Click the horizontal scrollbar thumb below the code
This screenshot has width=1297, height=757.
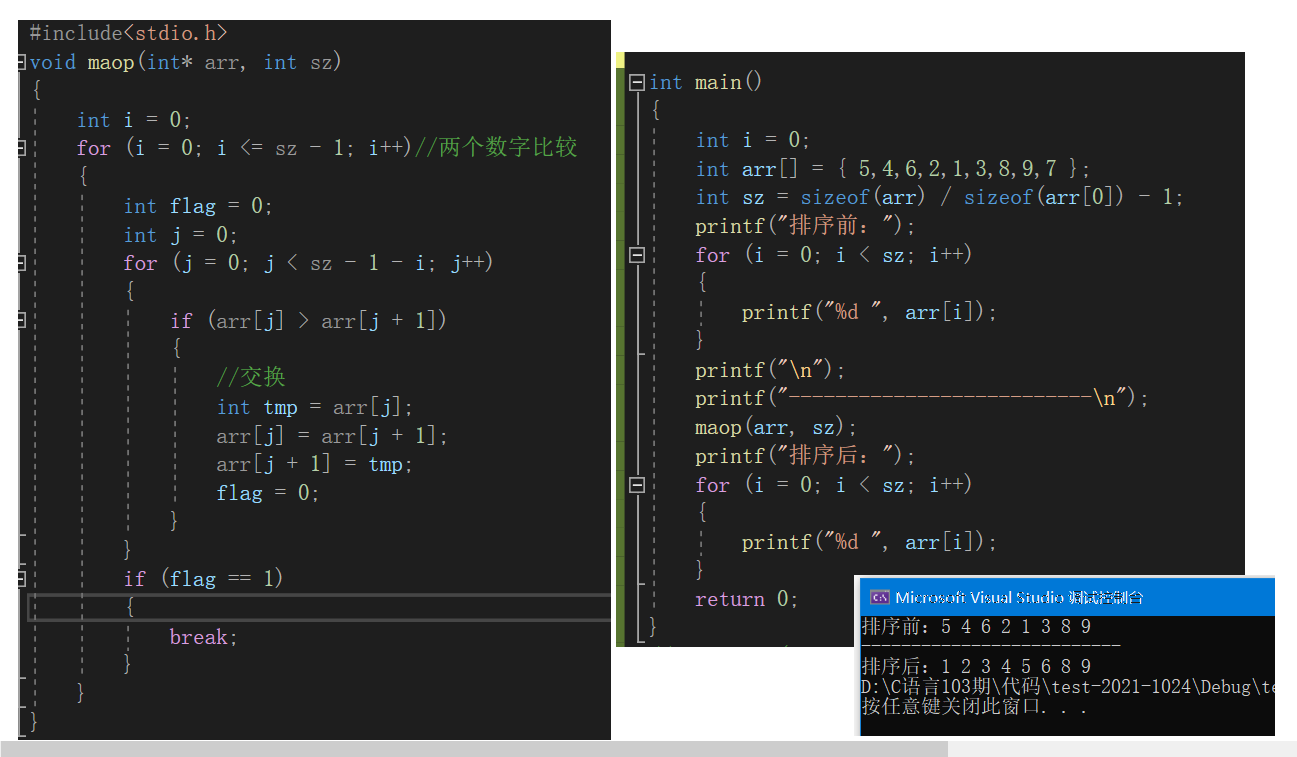point(474,748)
